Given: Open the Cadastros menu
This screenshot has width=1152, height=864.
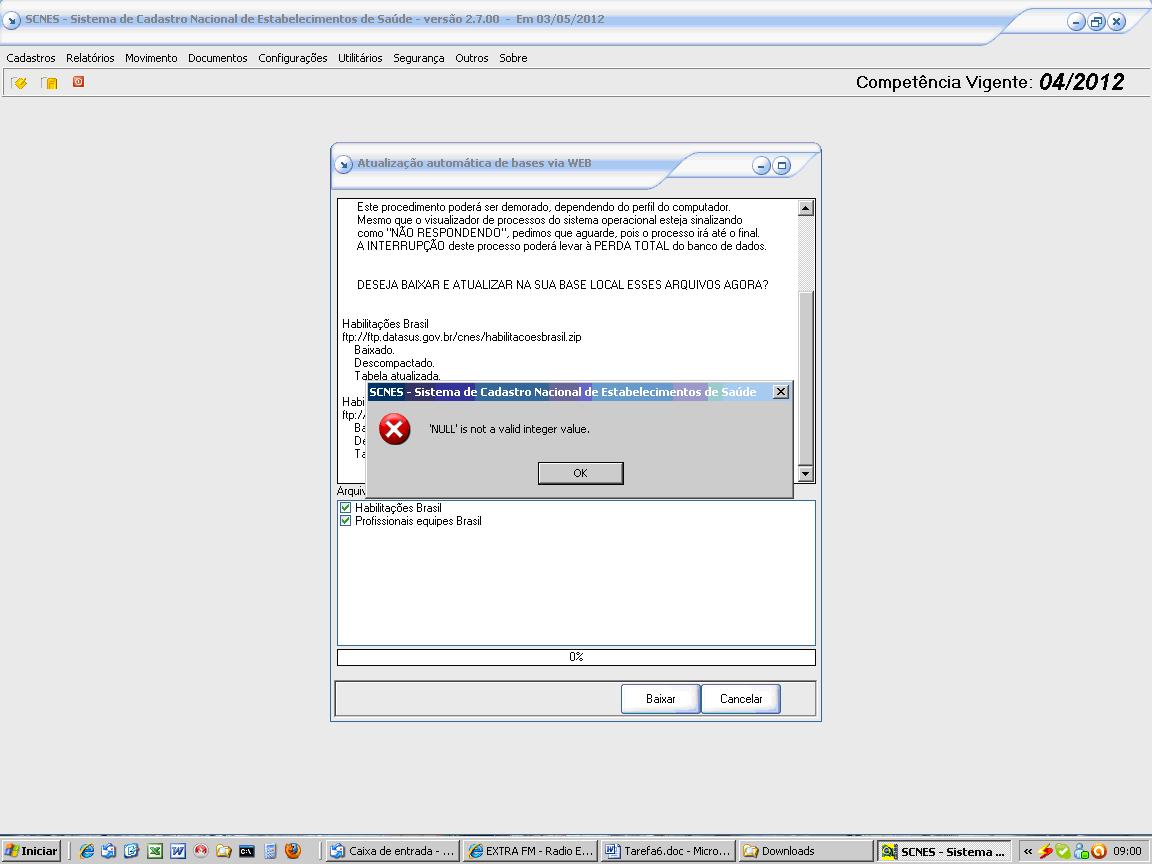Looking at the screenshot, I should (x=31, y=58).
